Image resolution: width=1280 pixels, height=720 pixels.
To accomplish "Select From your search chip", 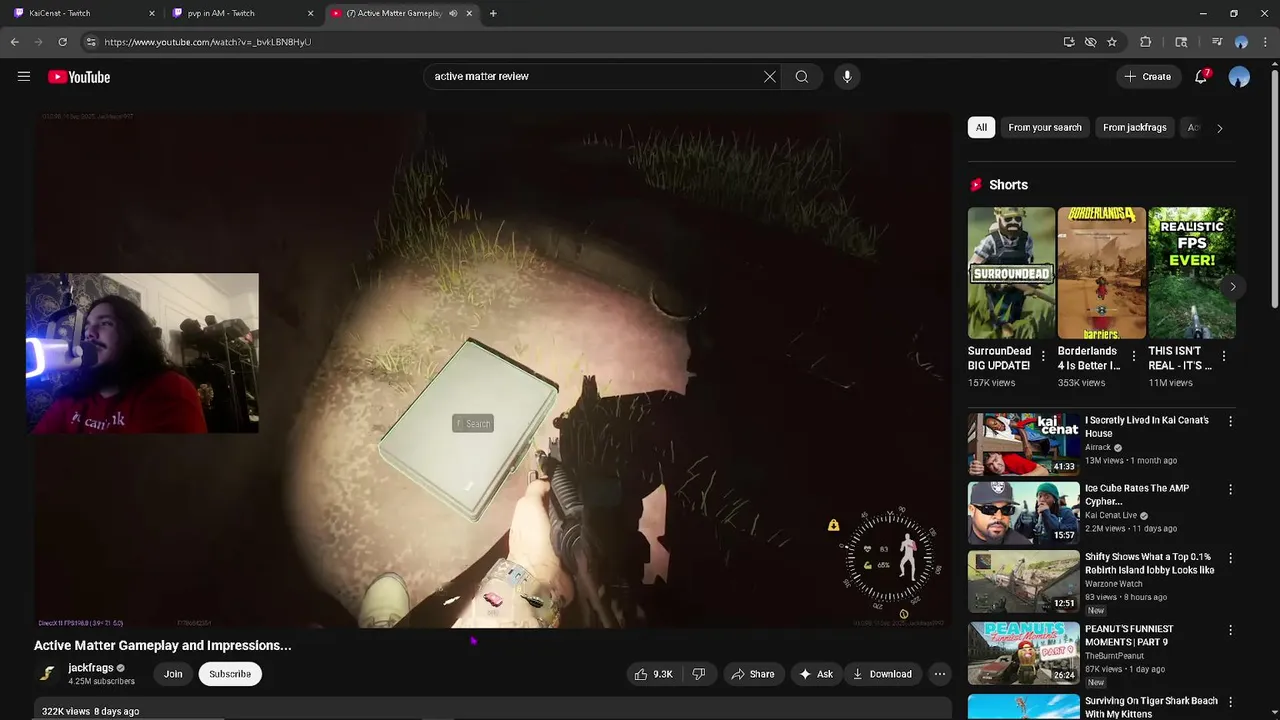I will point(1045,127).
